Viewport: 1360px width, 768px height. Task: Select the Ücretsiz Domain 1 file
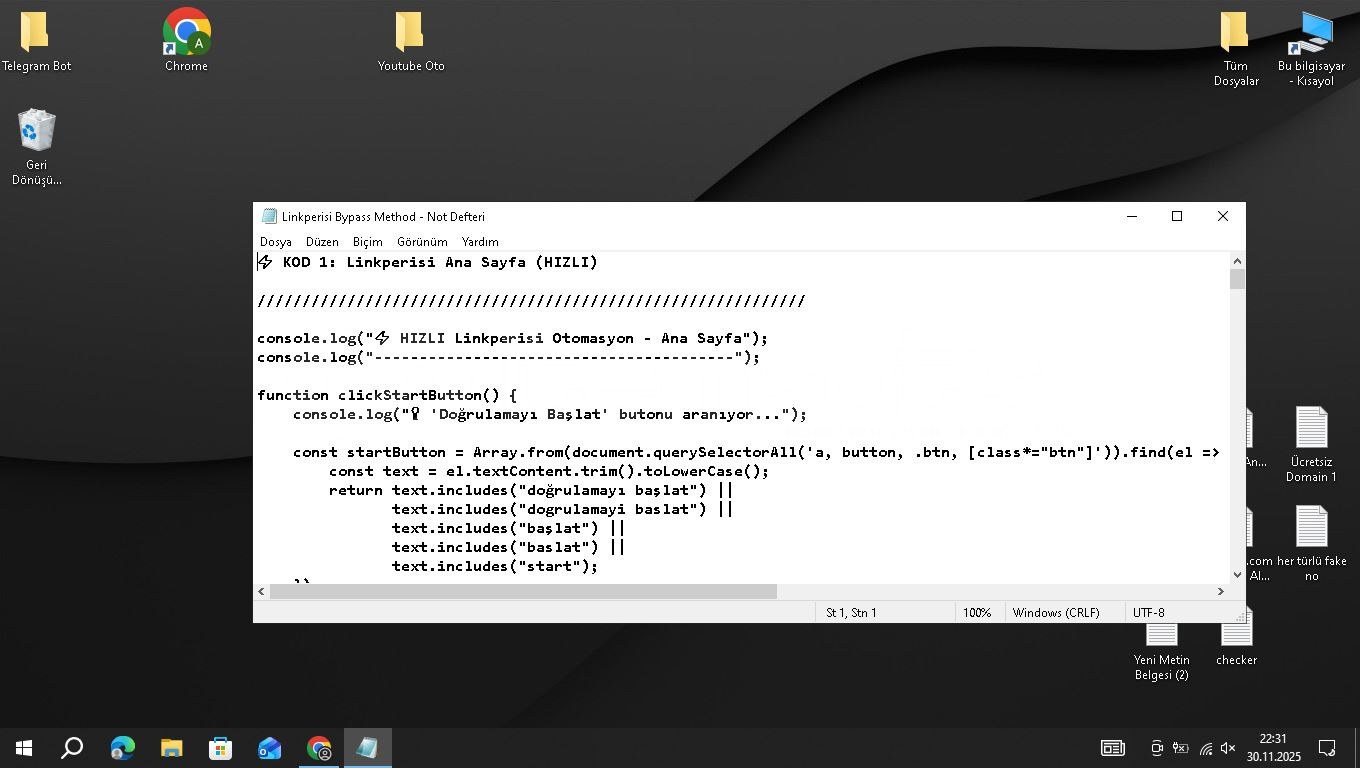[1311, 430]
